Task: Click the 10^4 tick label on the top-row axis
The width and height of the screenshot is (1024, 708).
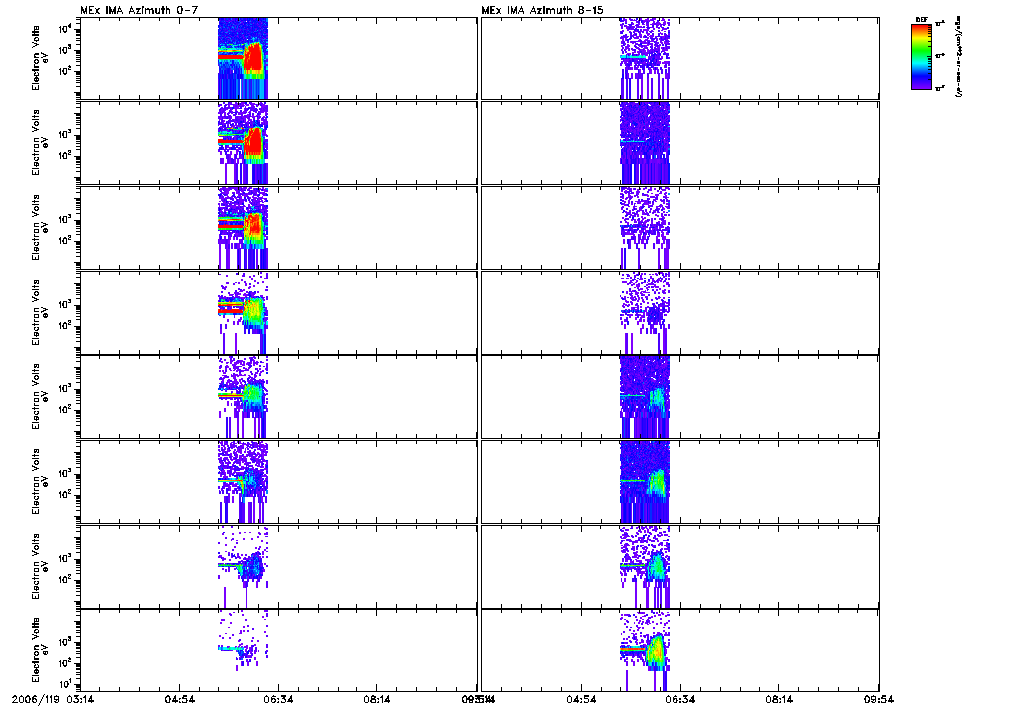Action: coord(67,29)
